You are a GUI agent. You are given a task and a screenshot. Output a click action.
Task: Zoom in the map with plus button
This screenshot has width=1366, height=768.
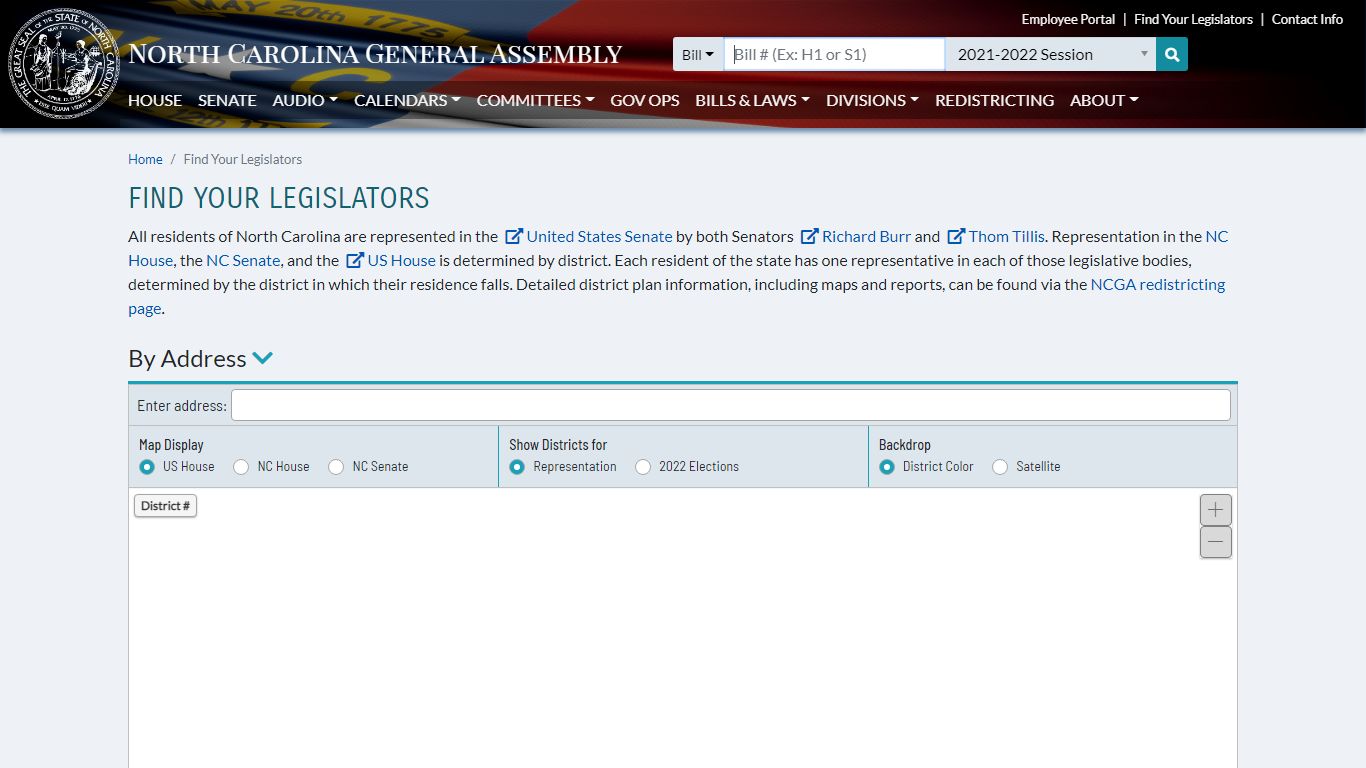pyautogui.click(x=1216, y=510)
